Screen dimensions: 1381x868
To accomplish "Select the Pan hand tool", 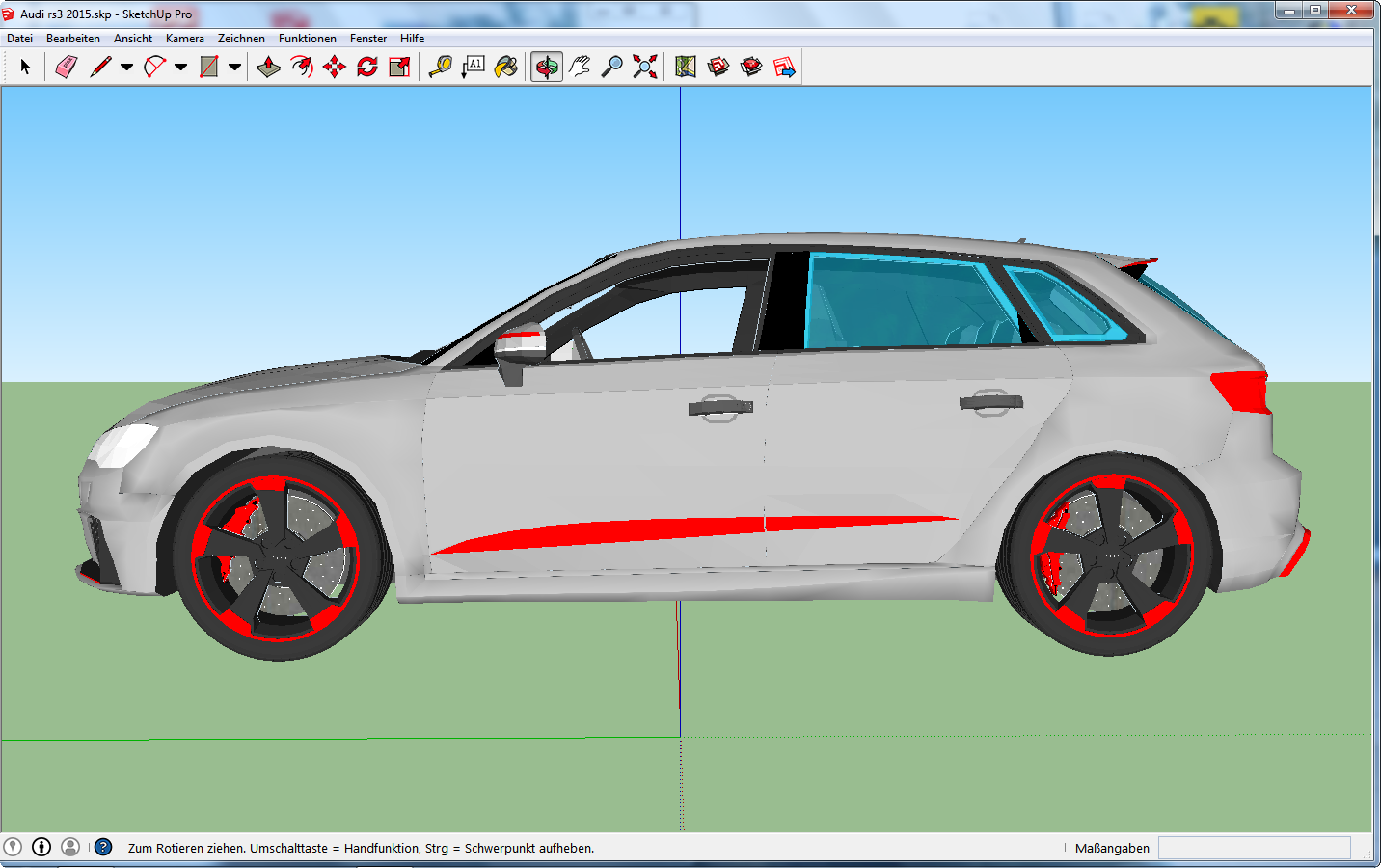I will pos(580,67).
